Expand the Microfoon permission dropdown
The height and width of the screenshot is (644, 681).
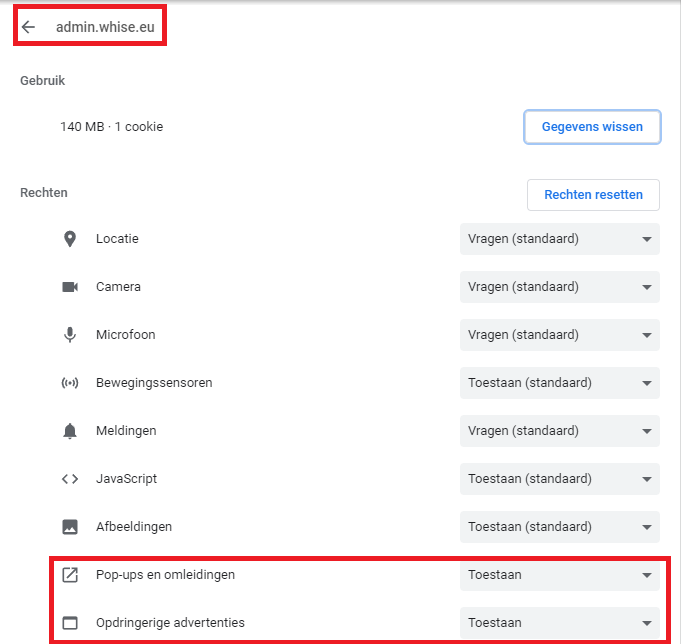[x=559, y=335]
